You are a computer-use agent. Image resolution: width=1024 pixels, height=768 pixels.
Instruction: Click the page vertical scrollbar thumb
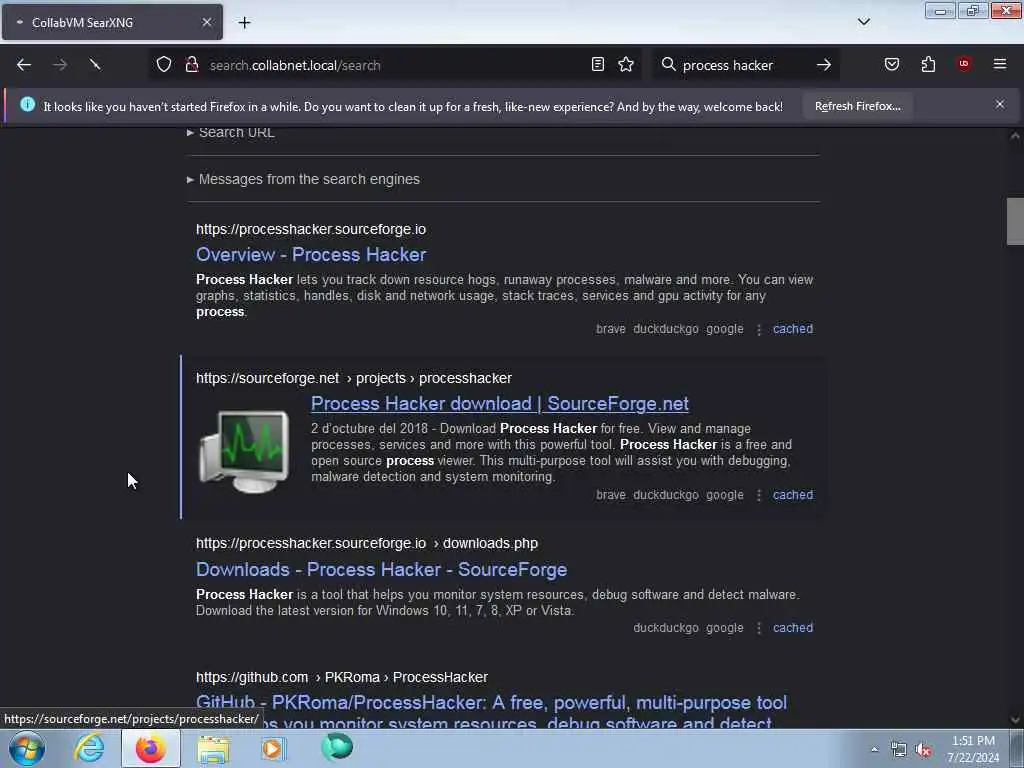pyautogui.click(x=1015, y=221)
